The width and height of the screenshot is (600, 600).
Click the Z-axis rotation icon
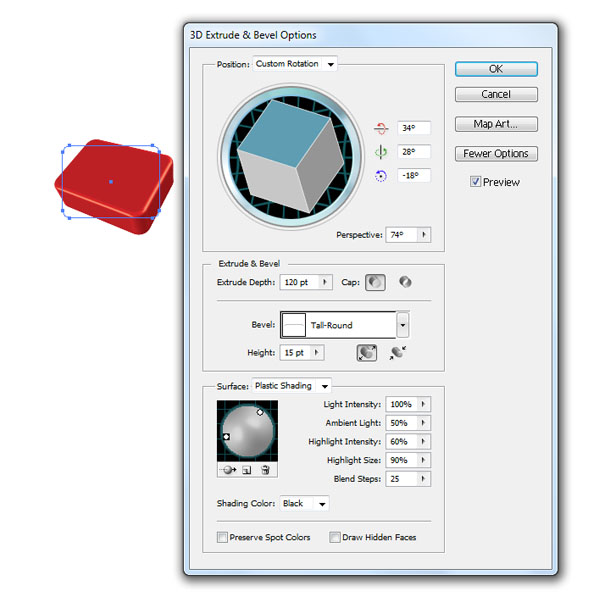pos(380,176)
